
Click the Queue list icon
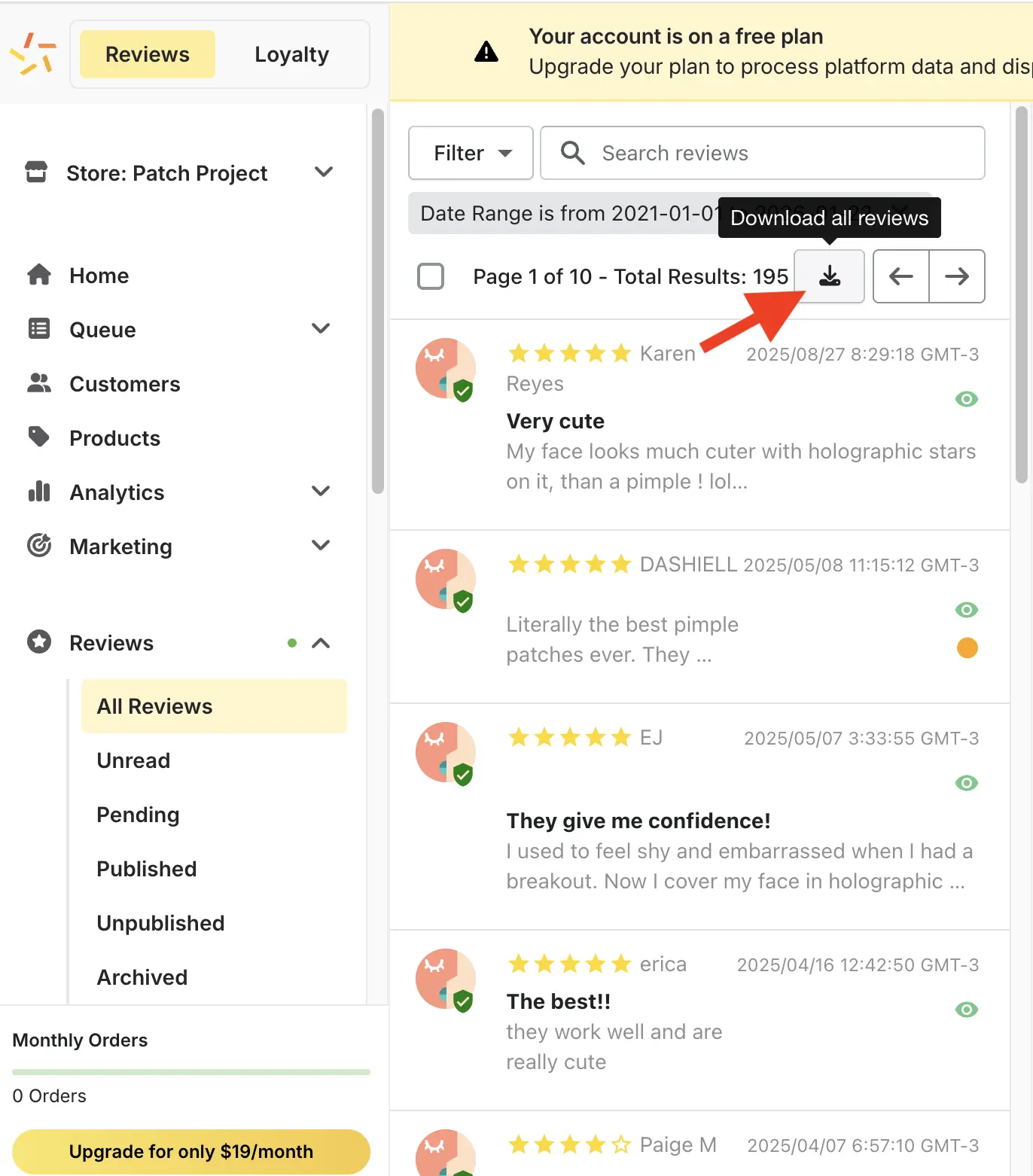coord(39,329)
